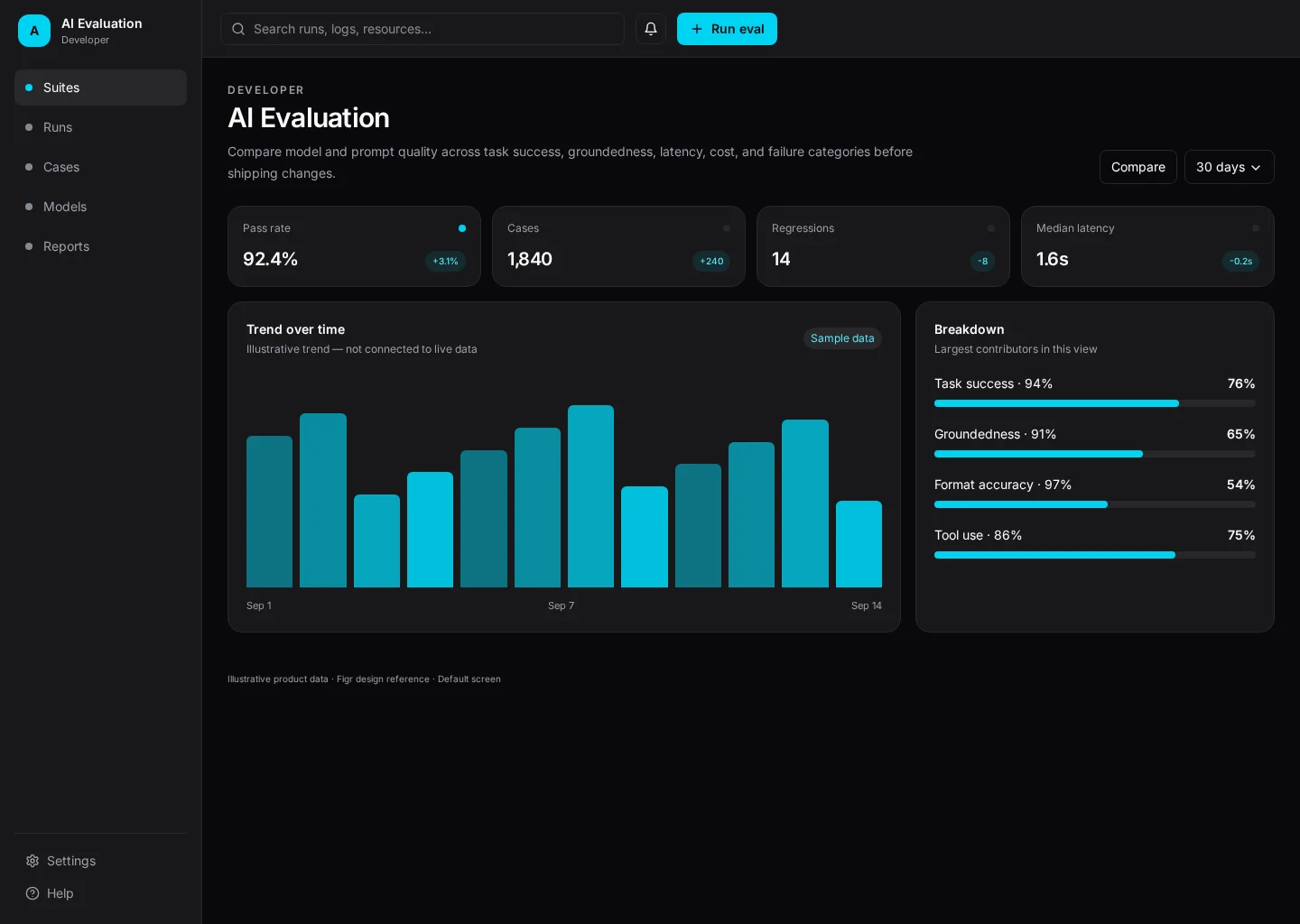Click the Sep 14 axis label
This screenshot has width=1300, height=924.
(x=867, y=605)
